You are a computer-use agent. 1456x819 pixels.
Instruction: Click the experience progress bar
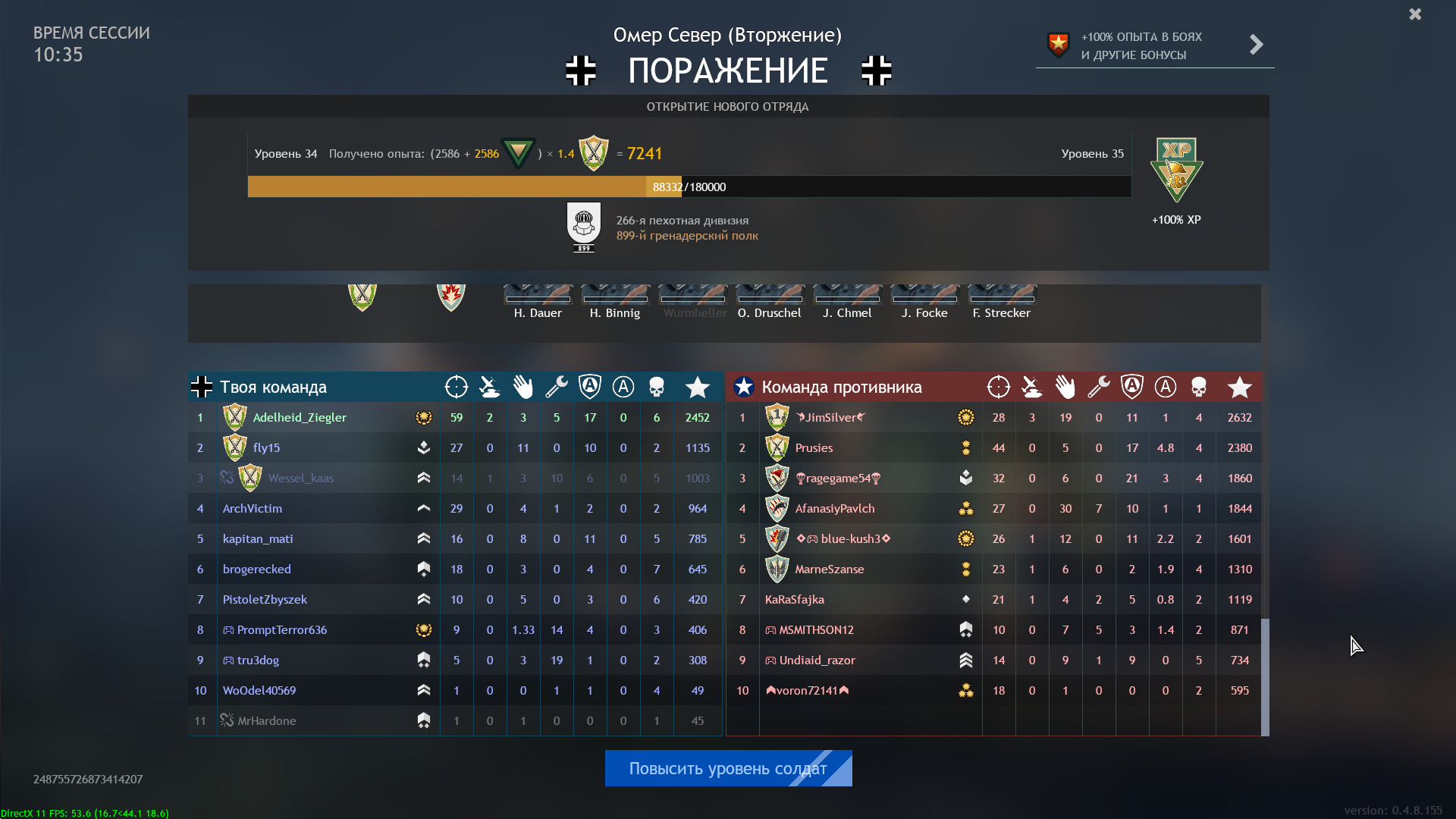(689, 187)
